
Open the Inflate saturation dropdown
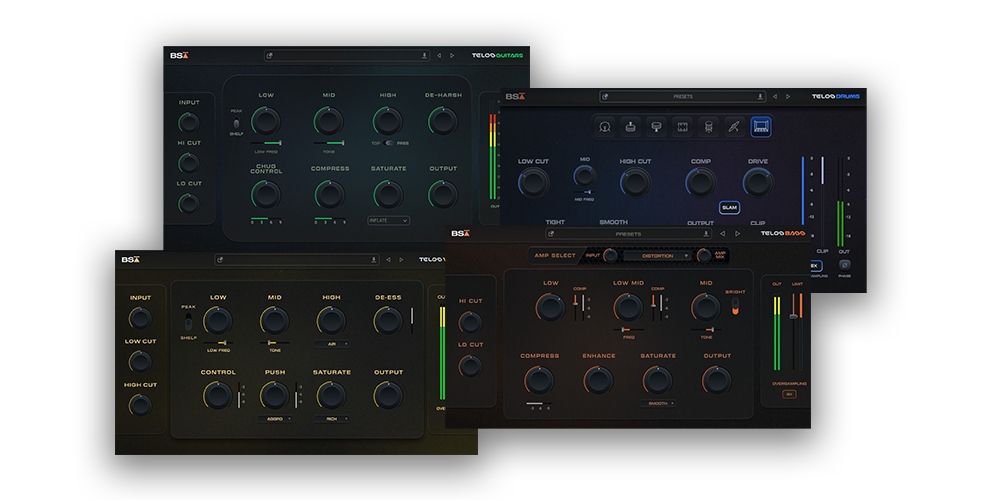coord(389,220)
